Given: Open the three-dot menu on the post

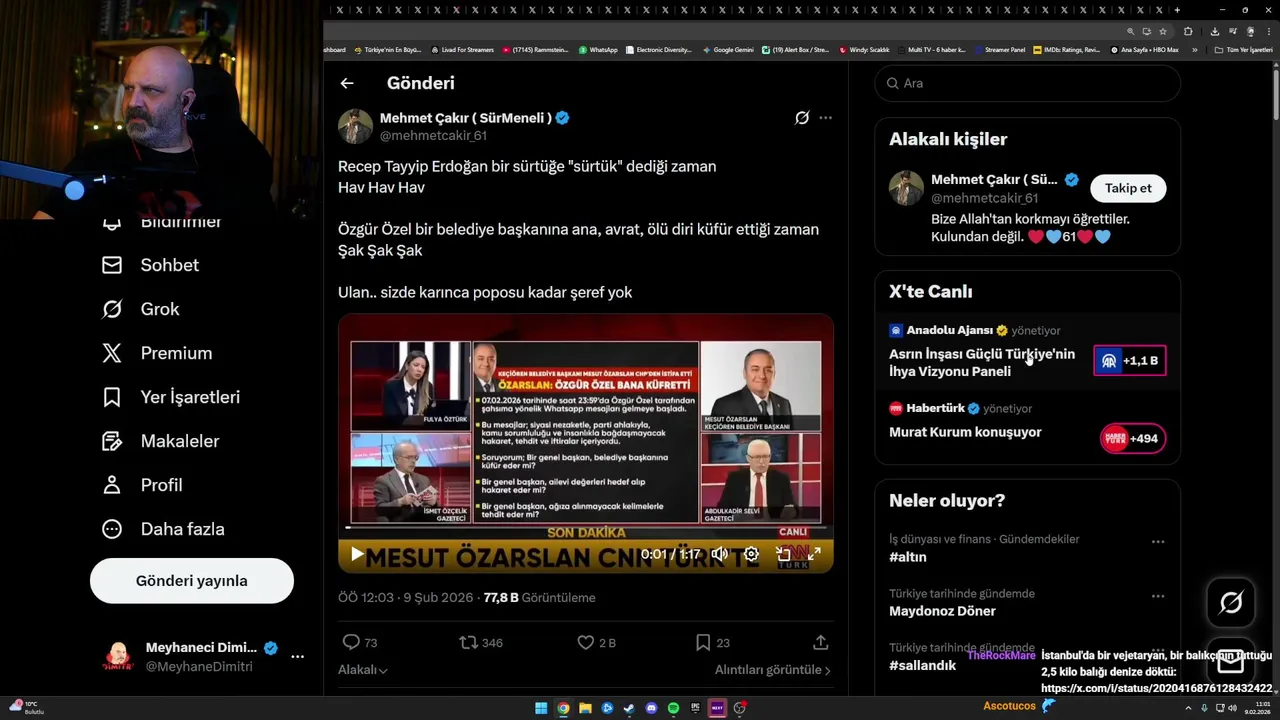Looking at the screenshot, I should click(825, 118).
